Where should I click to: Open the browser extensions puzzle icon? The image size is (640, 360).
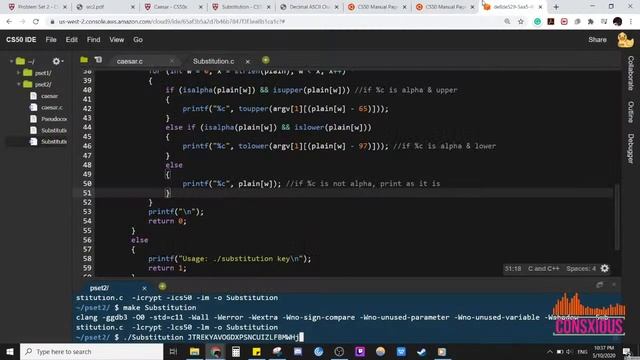[590, 22]
